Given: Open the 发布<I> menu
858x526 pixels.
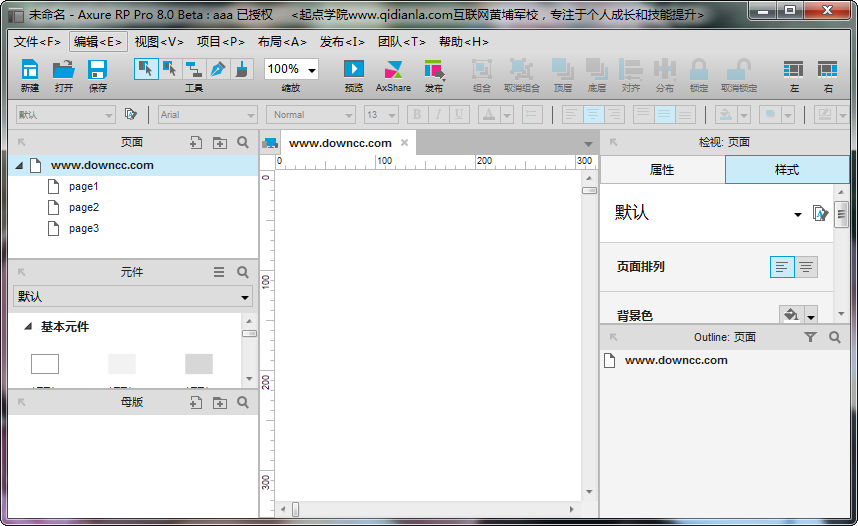Looking at the screenshot, I should point(343,42).
